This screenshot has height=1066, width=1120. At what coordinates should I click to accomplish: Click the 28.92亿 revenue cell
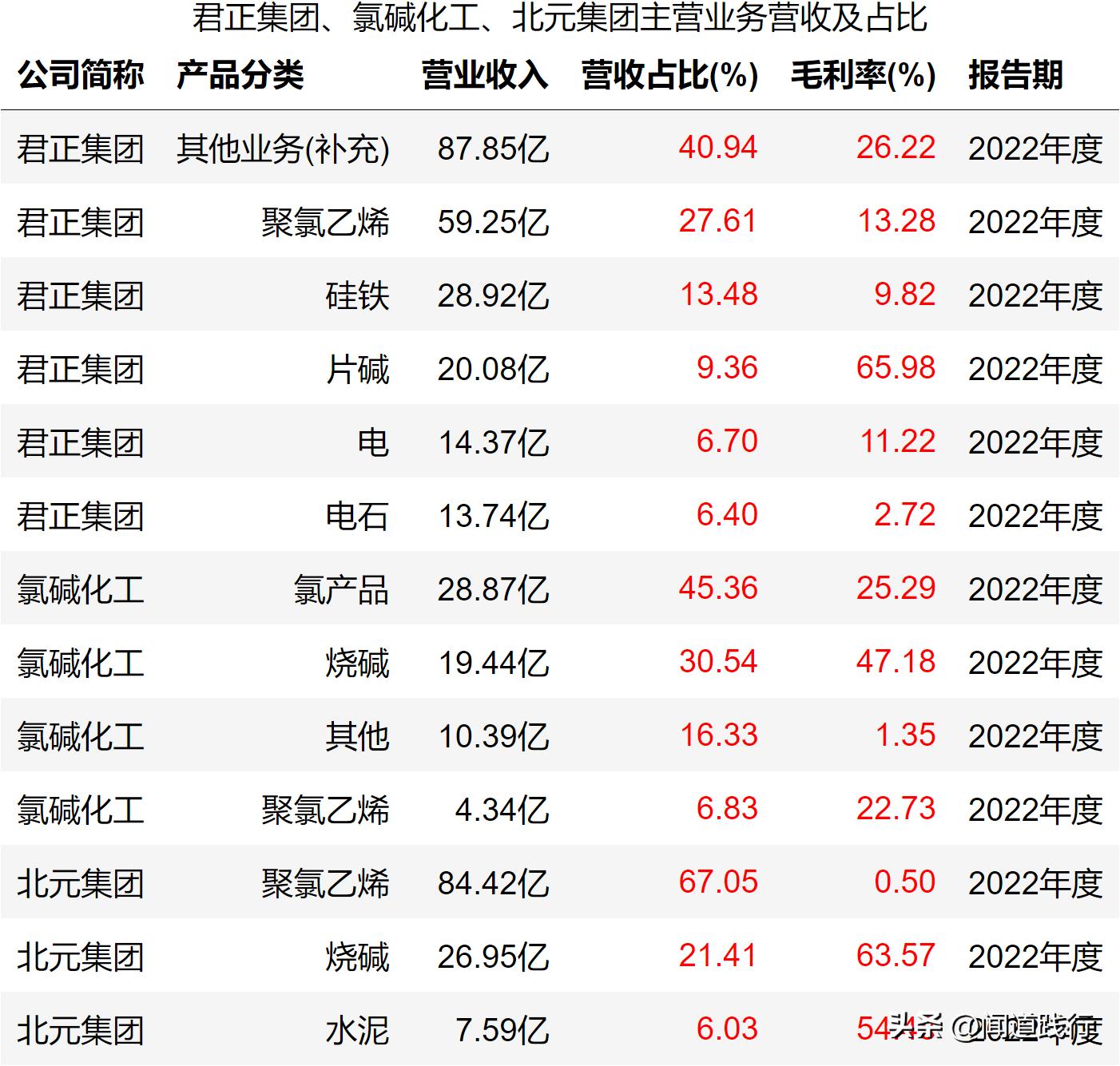click(x=494, y=295)
